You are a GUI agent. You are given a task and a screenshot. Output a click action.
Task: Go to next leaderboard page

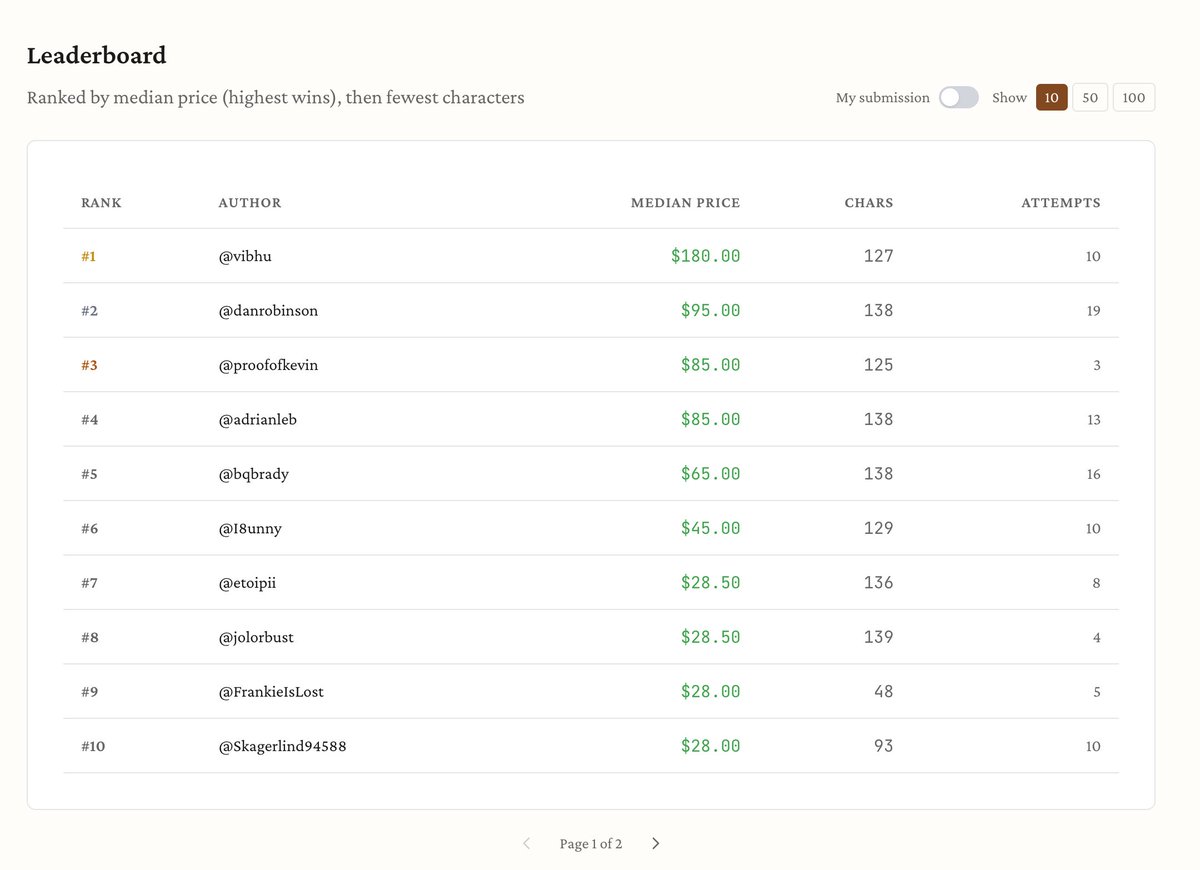[x=655, y=844]
